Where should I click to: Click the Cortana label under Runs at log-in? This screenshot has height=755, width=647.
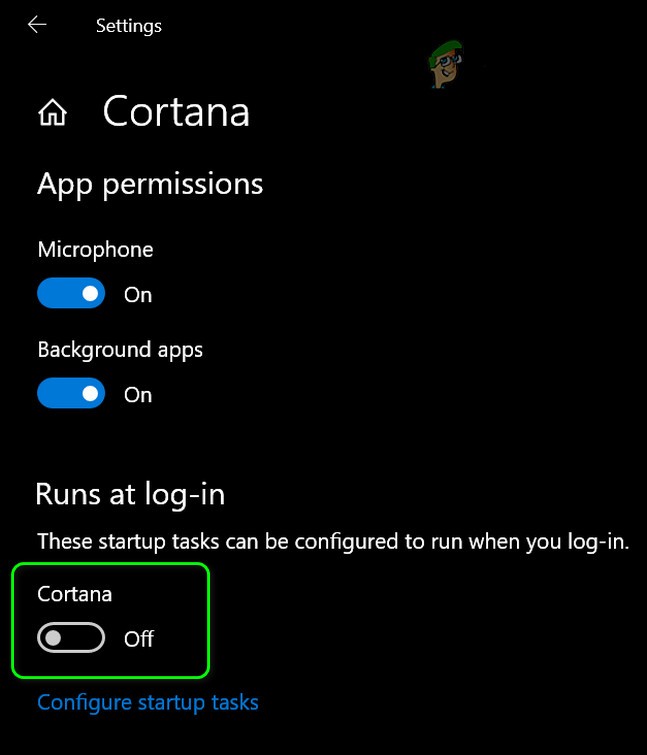[74, 594]
